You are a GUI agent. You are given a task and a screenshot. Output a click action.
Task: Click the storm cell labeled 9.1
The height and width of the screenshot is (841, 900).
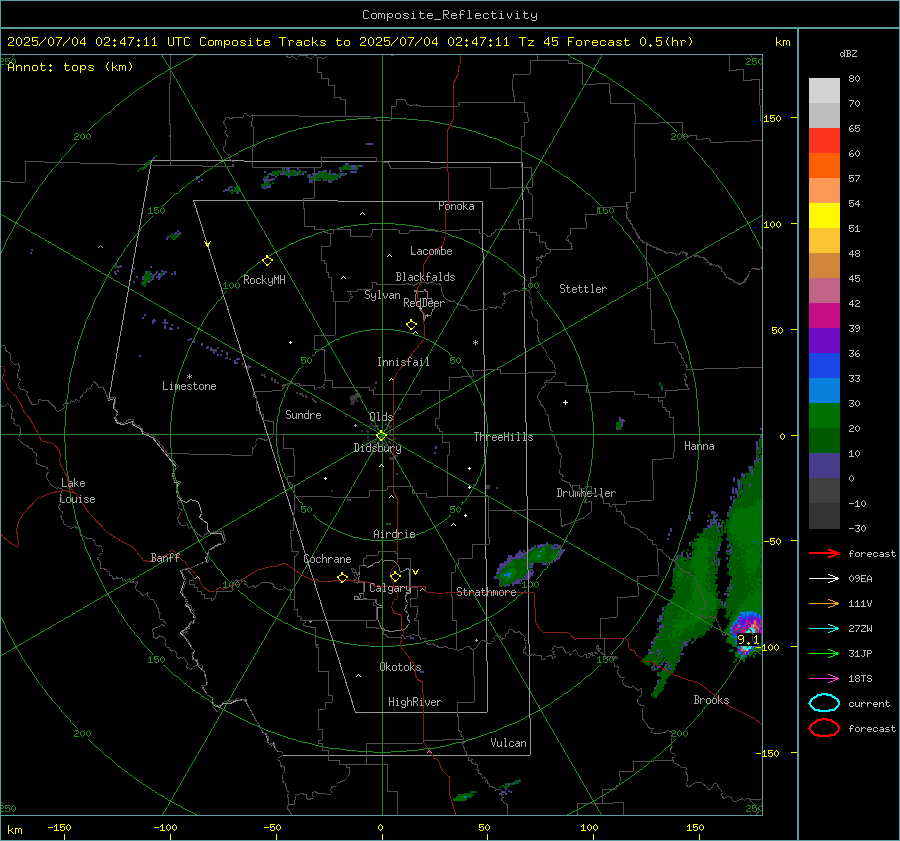[x=747, y=634]
